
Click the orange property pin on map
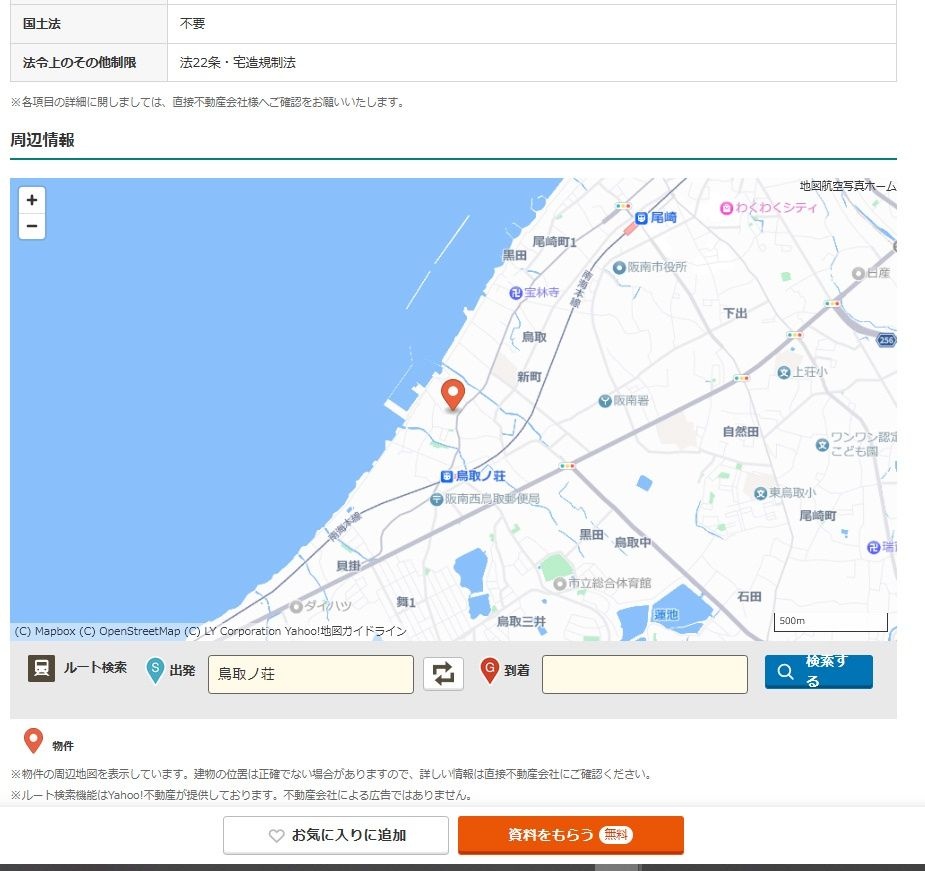click(x=453, y=394)
